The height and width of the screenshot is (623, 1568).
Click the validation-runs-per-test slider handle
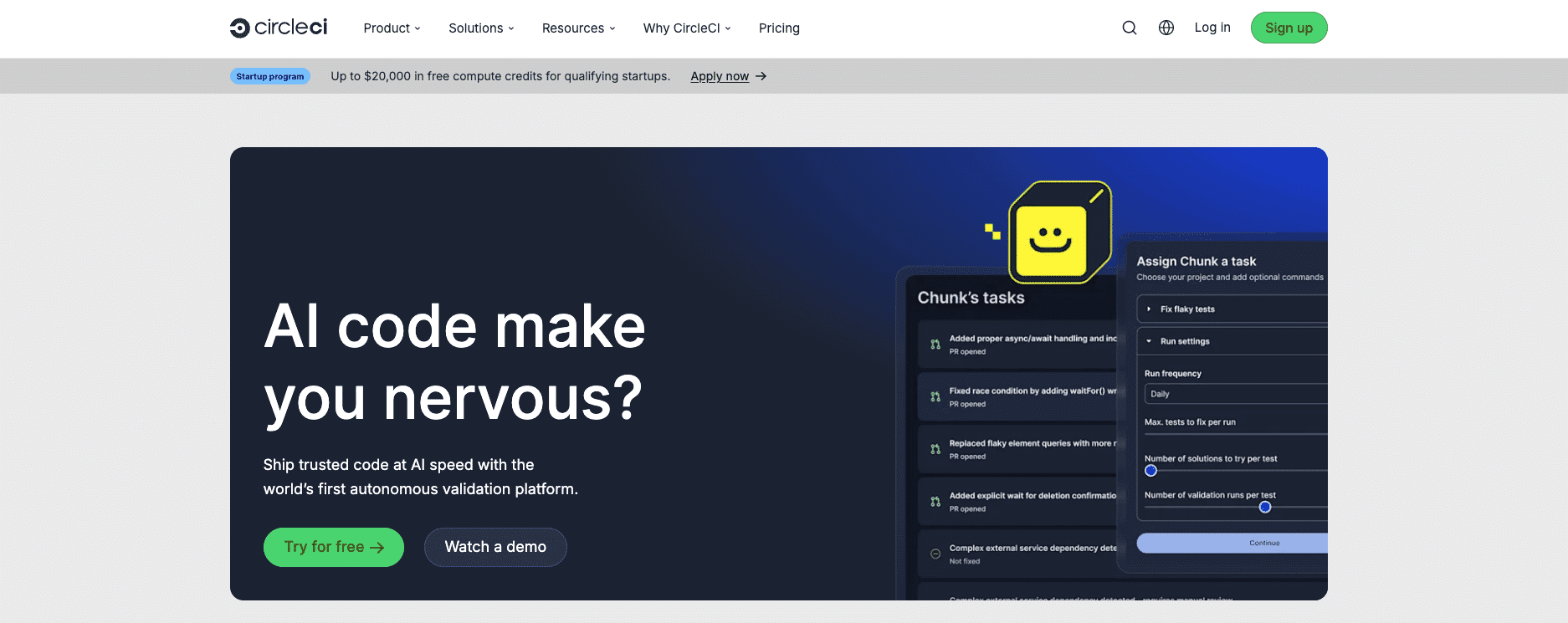click(x=1265, y=507)
